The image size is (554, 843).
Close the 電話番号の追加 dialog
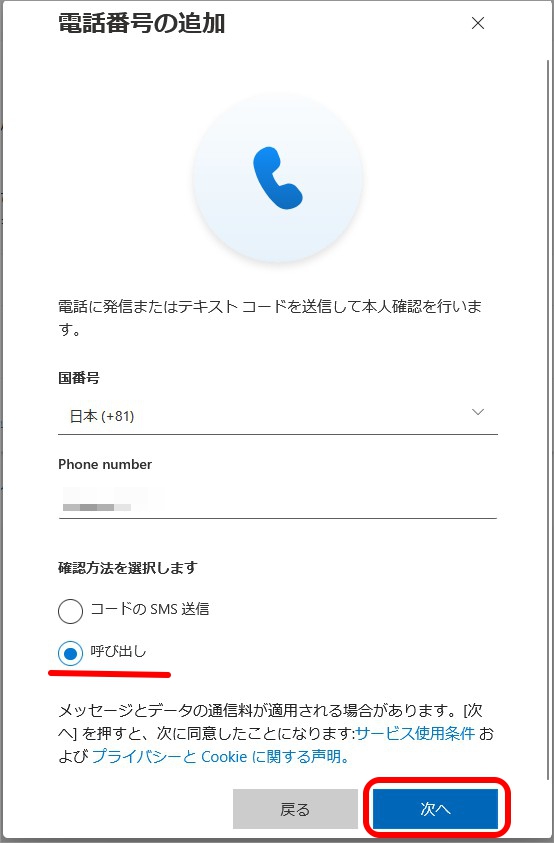(478, 23)
